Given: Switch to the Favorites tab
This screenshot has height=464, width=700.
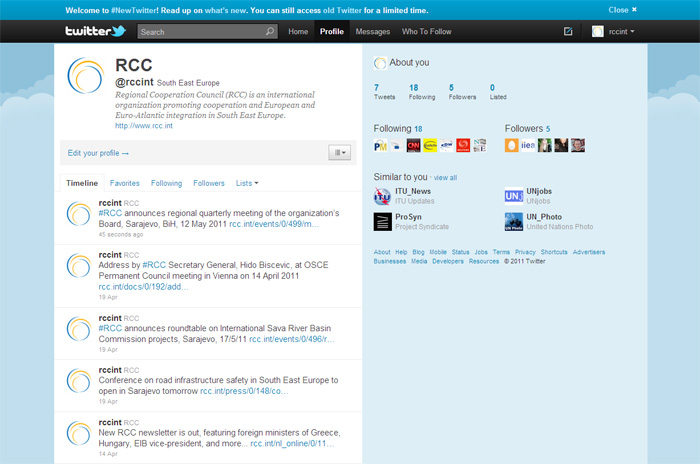Looking at the screenshot, I should [x=125, y=183].
